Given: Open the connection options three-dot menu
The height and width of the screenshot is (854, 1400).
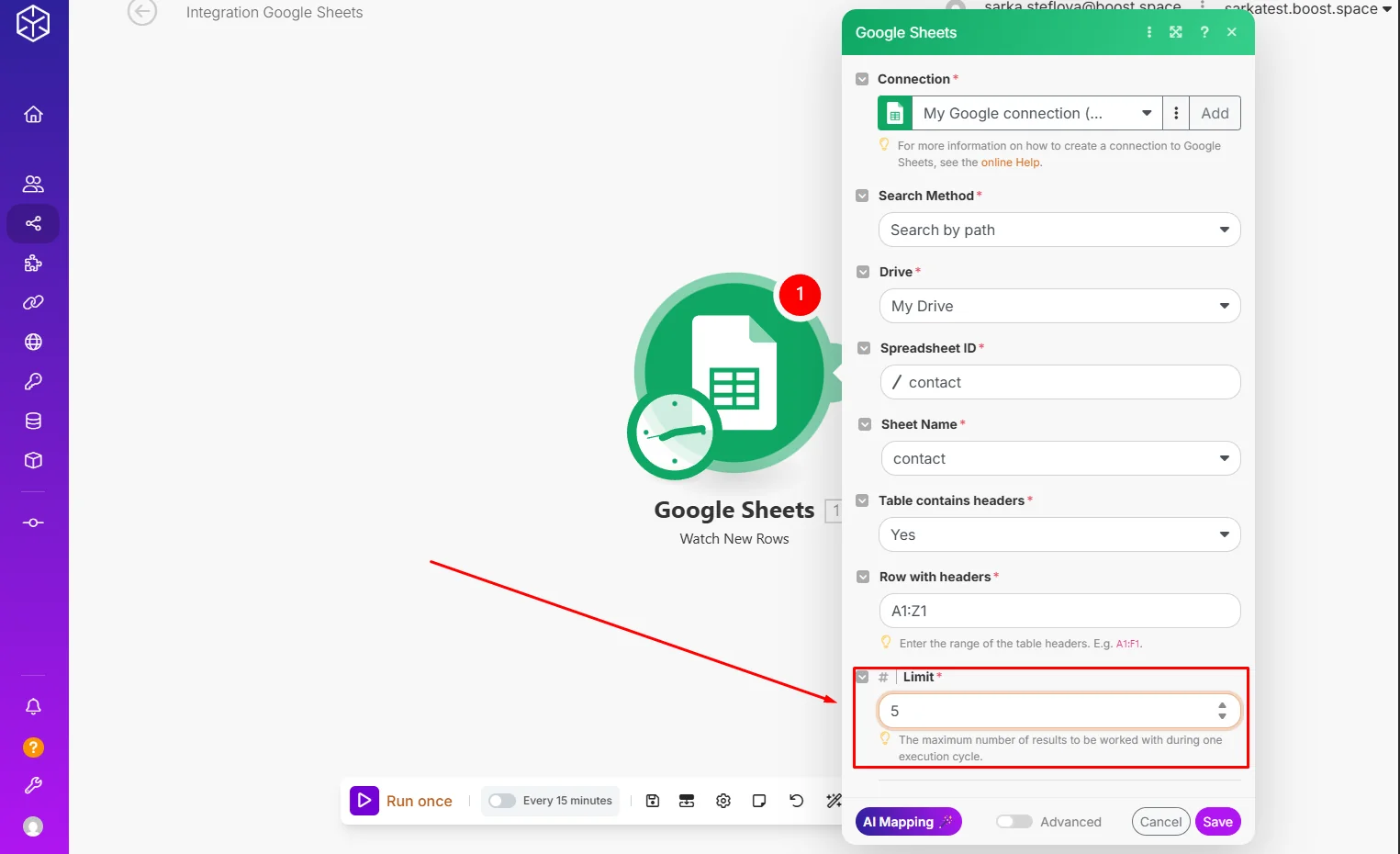Looking at the screenshot, I should coord(1176,113).
